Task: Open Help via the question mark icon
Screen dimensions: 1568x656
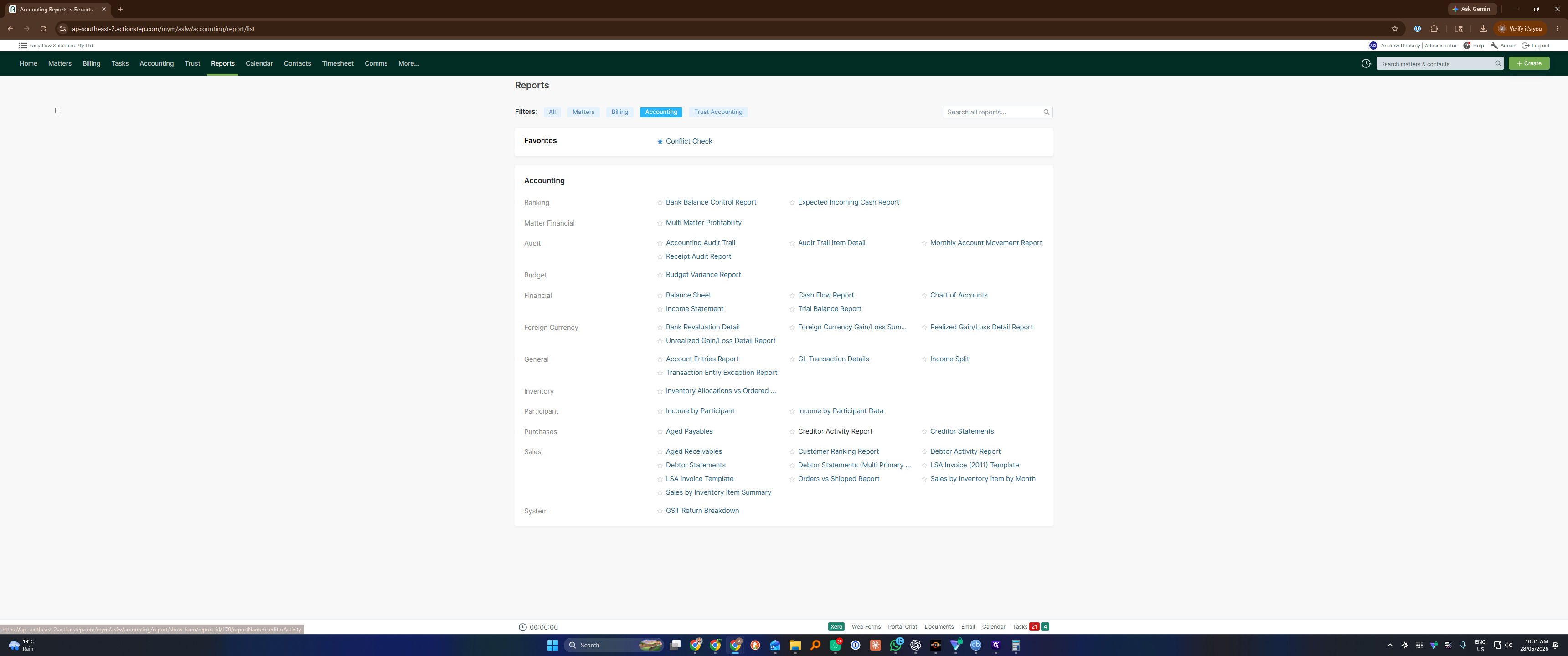Action: (1467, 46)
